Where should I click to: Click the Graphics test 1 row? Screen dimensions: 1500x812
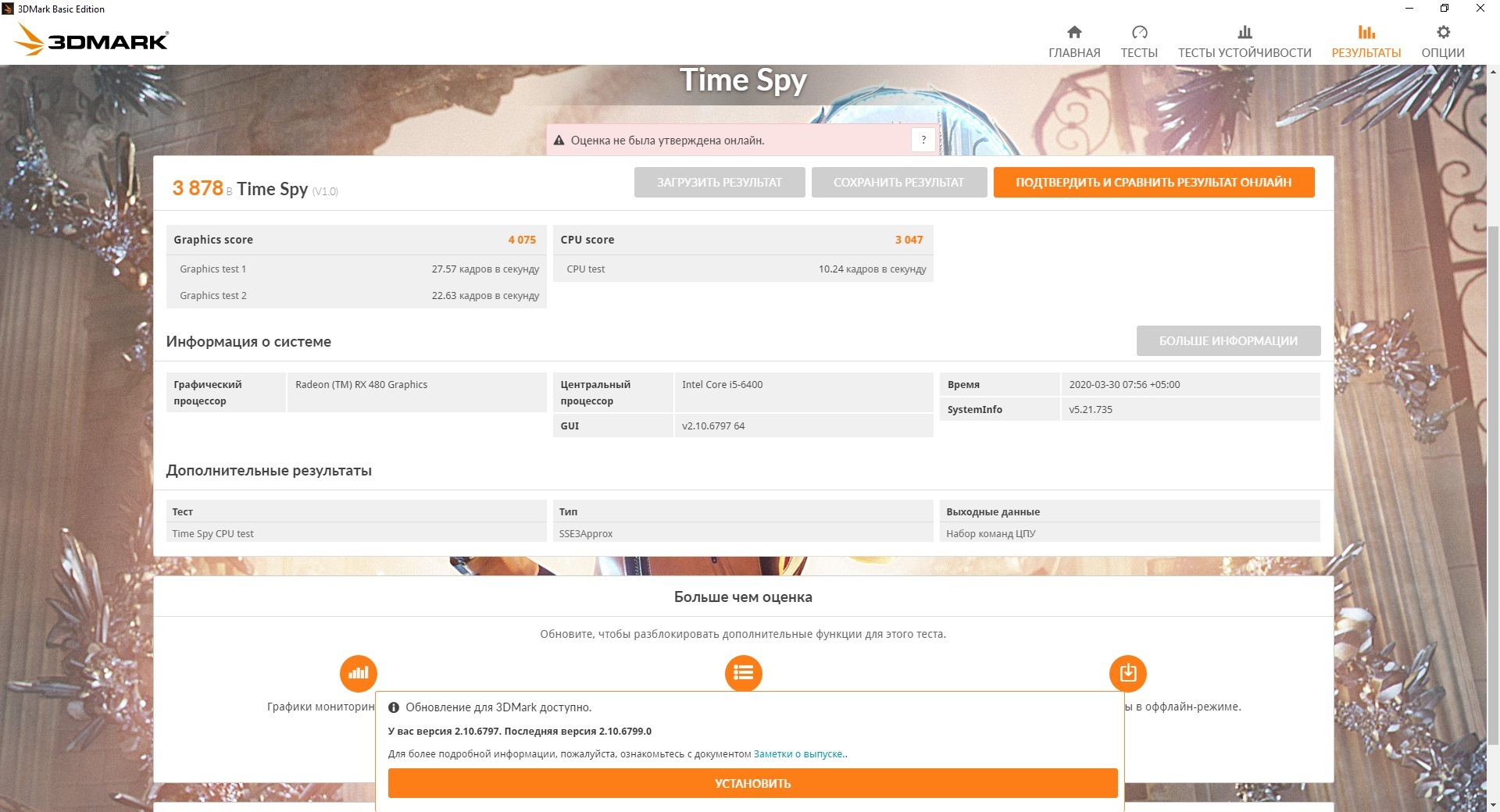(356, 269)
